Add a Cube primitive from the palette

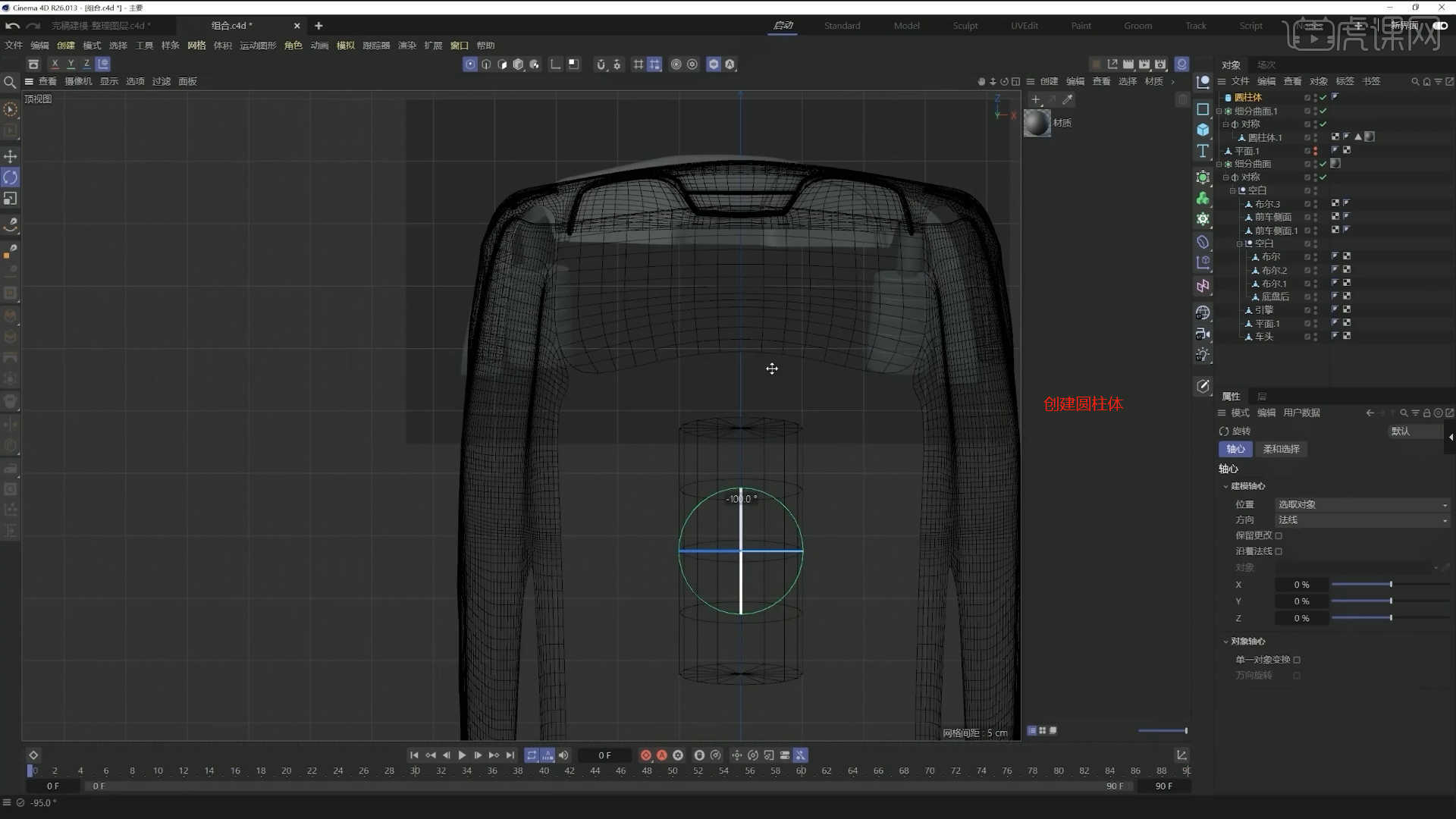tap(1203, 130)
